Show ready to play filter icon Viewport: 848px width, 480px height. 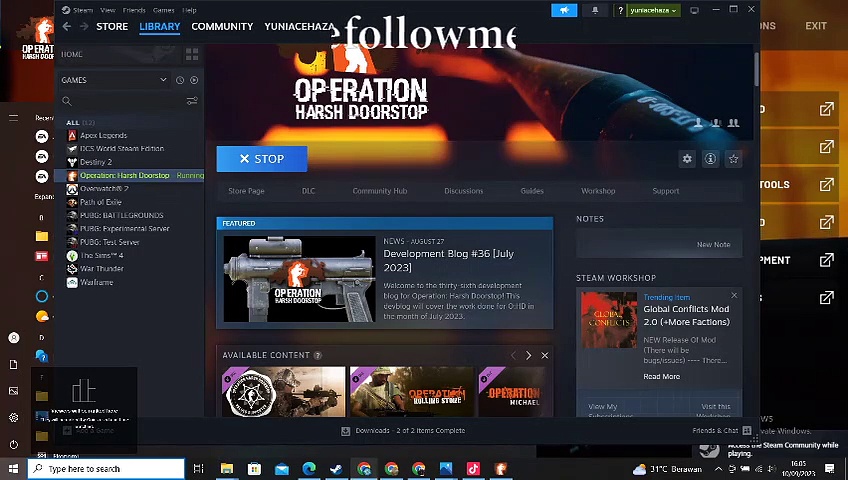[194, 80]
